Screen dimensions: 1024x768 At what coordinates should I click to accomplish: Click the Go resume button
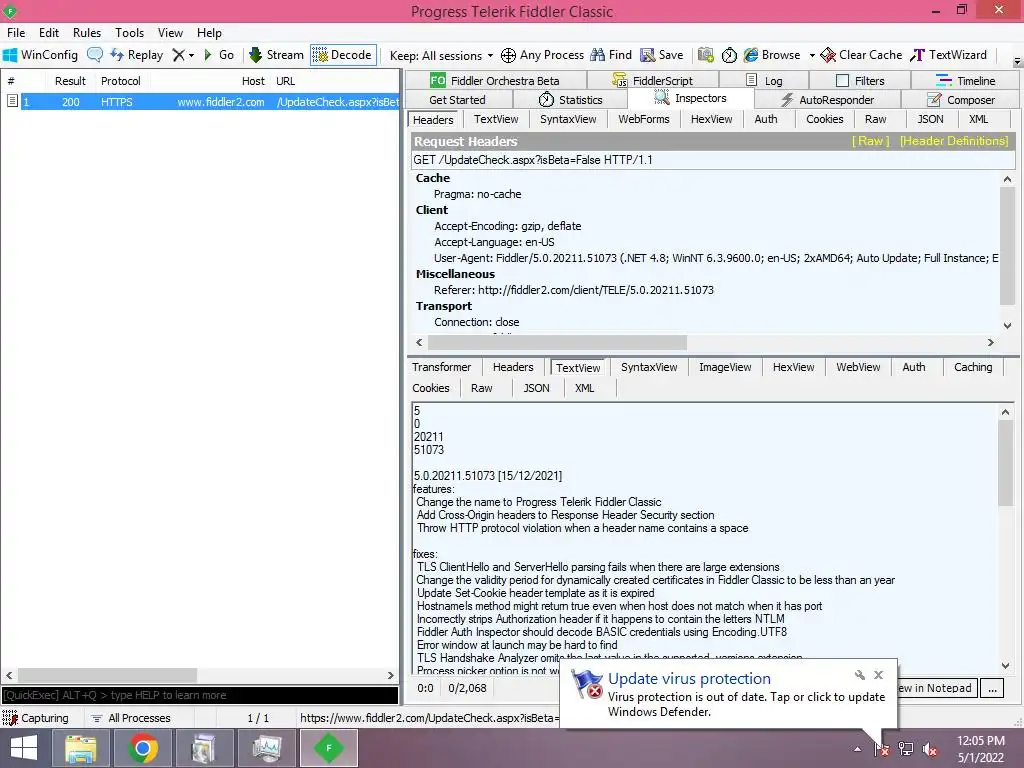[x=219, y=55]
